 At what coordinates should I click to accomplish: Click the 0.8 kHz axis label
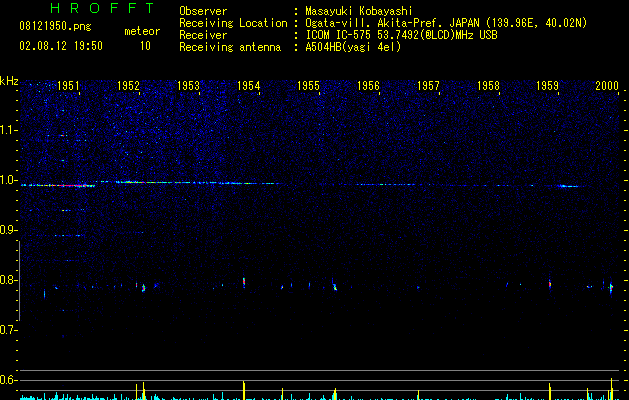9,280
